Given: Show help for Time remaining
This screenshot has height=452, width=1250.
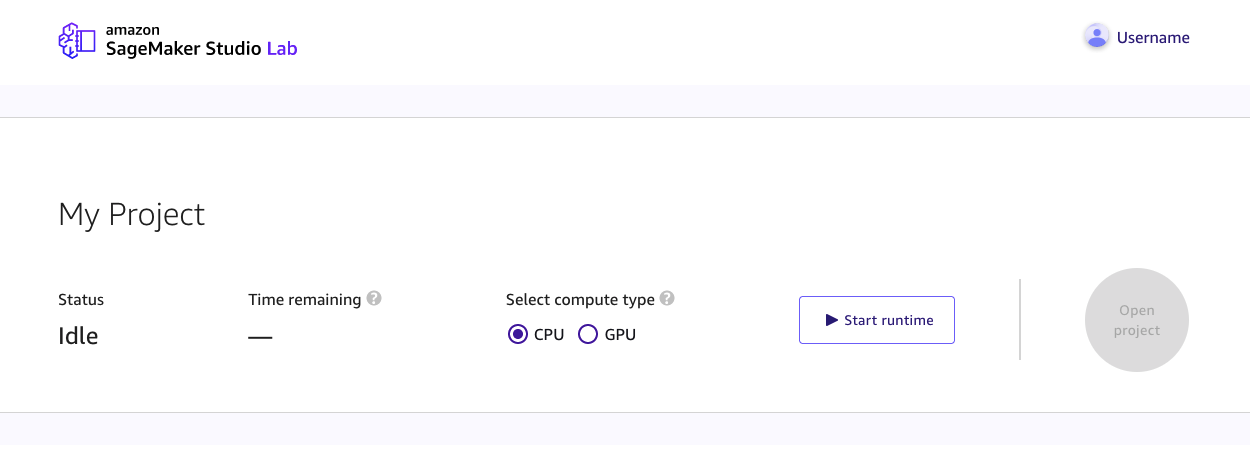Looking at the screenshot, I should [x=374, y=298].
